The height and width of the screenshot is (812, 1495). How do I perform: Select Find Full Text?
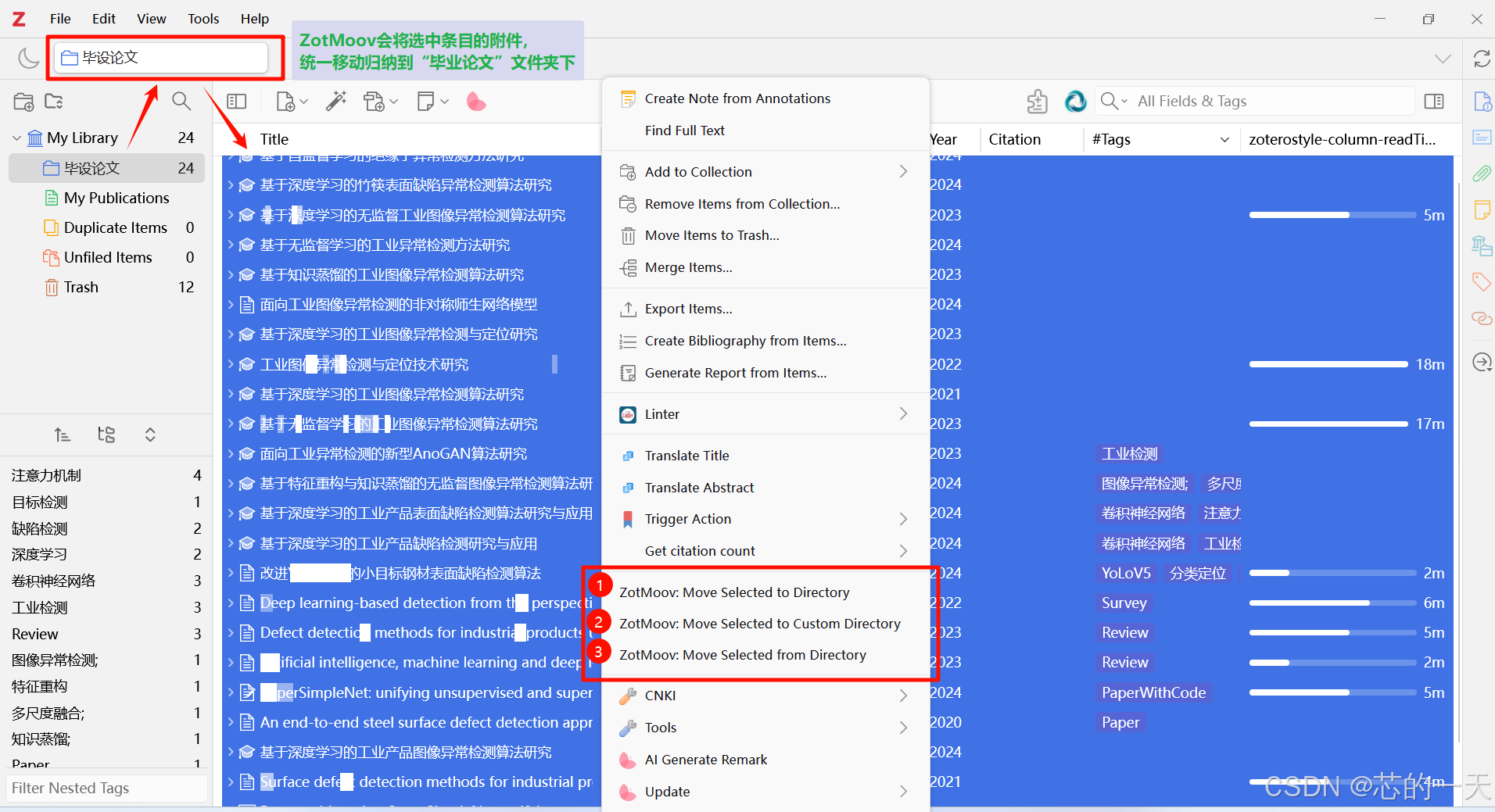(x=685, y=131)
